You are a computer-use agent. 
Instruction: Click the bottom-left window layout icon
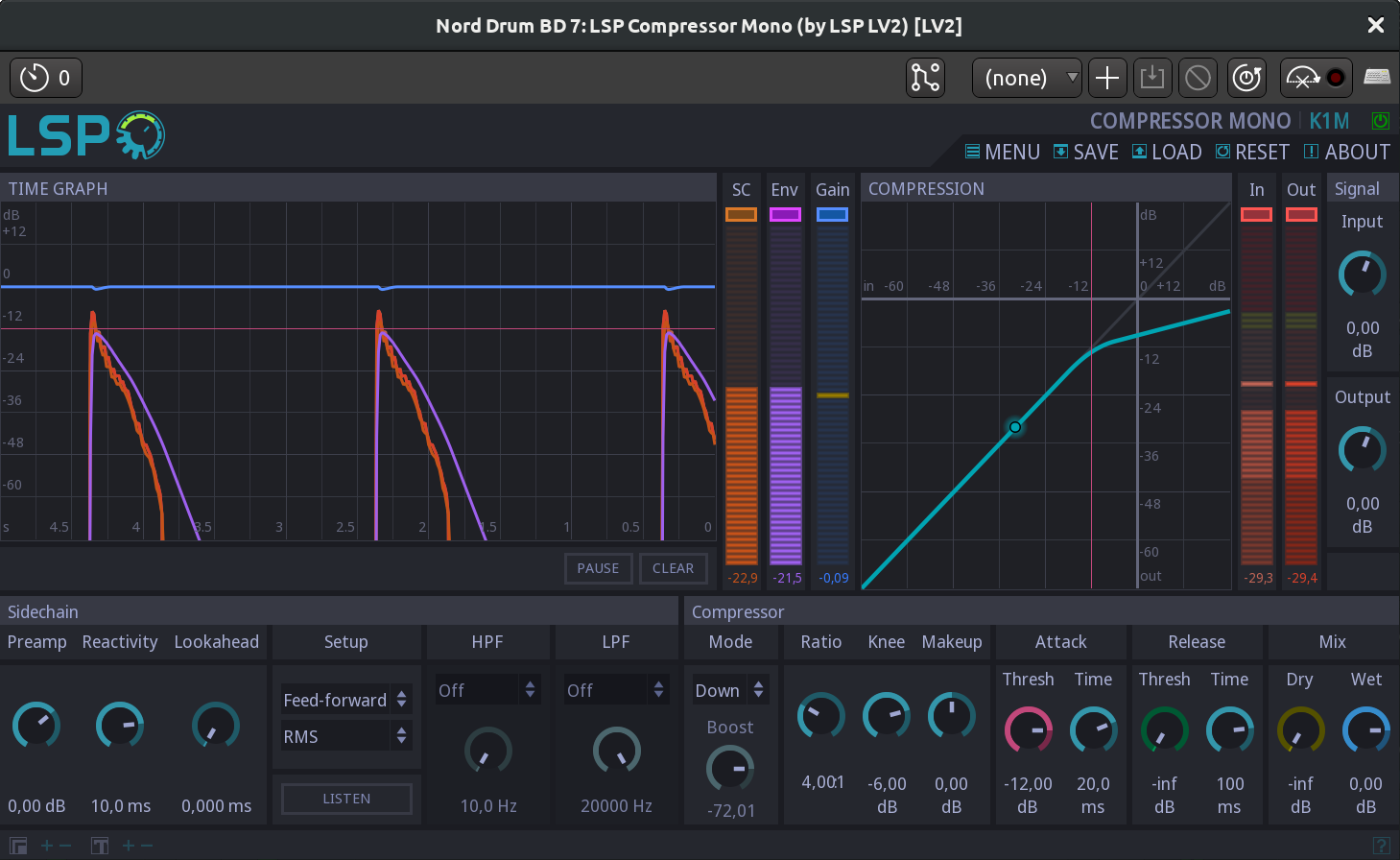pos(18,846)
